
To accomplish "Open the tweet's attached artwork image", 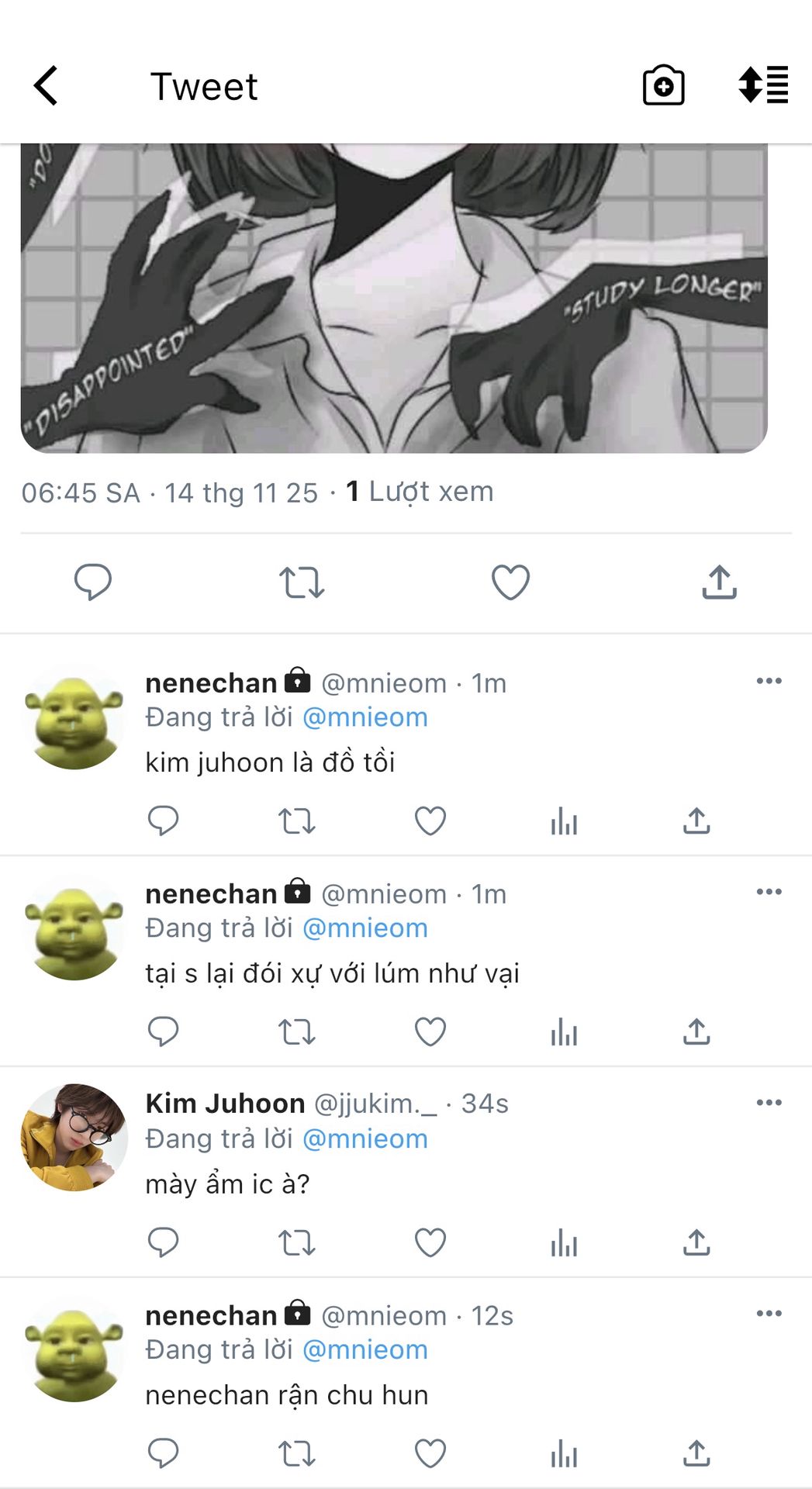I will (x=394, y=298).
